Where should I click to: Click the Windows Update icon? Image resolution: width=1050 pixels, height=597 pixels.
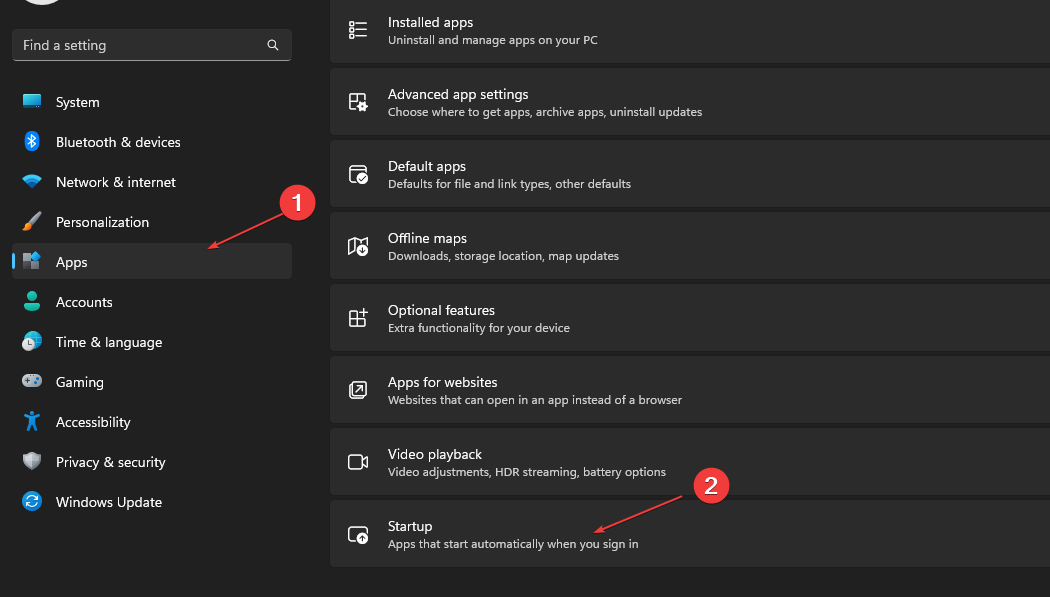click(x=31, y=502)
